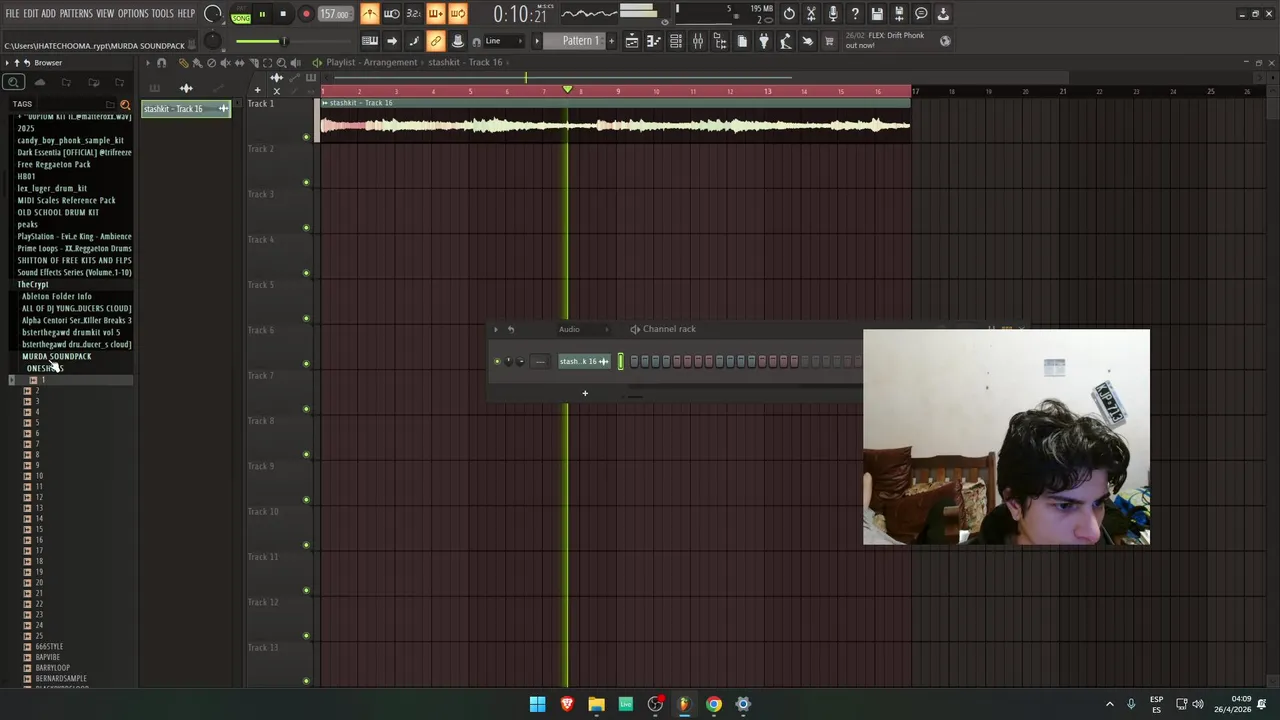Open the mixer icon
The image size is (1280, 720).
[x=698, y=41]
